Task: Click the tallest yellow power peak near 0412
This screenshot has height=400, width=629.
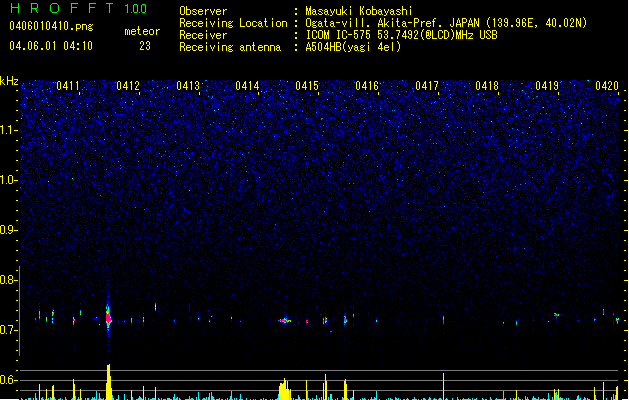Action: pyautogui.click(x=109, y=382)
